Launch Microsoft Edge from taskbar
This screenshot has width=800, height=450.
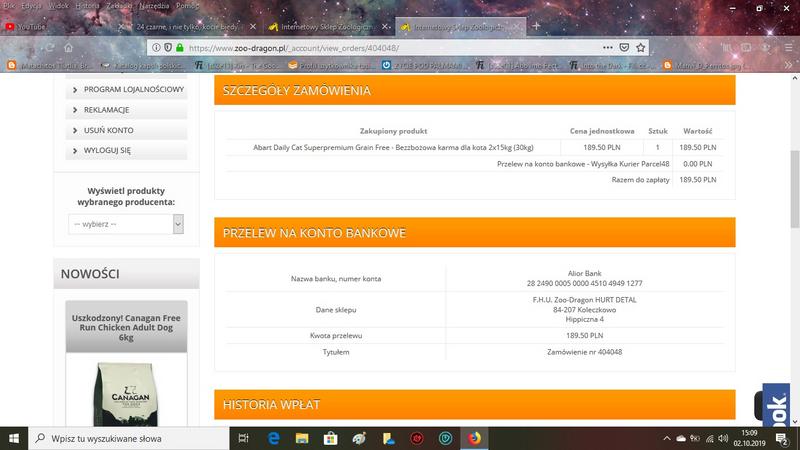273,438
